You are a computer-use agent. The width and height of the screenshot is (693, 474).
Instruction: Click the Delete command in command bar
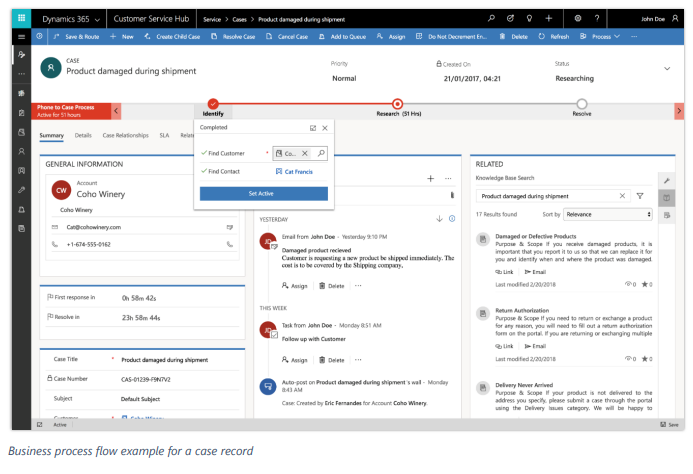514,37
